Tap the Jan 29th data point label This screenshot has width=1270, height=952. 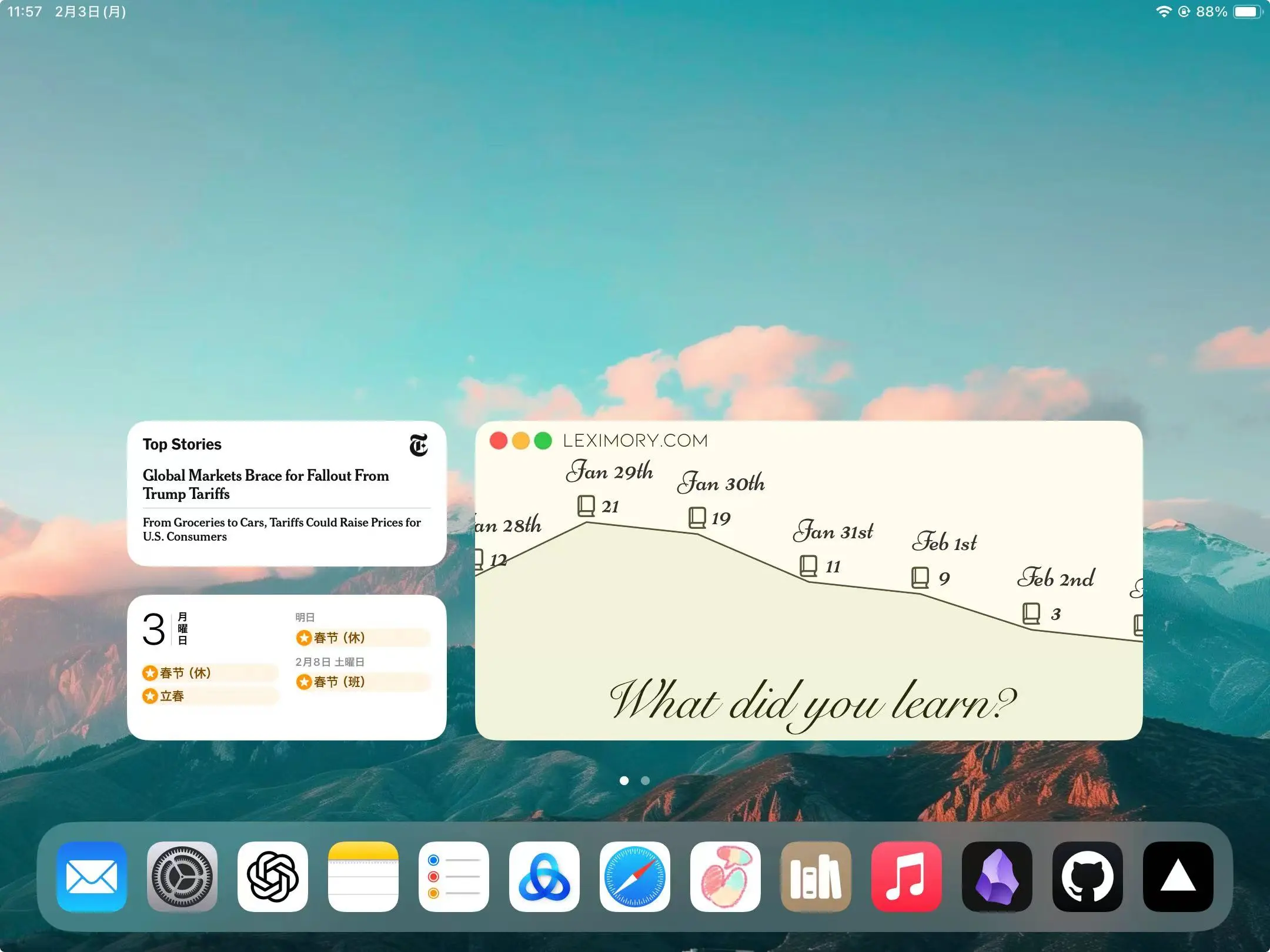coord(609,471)
